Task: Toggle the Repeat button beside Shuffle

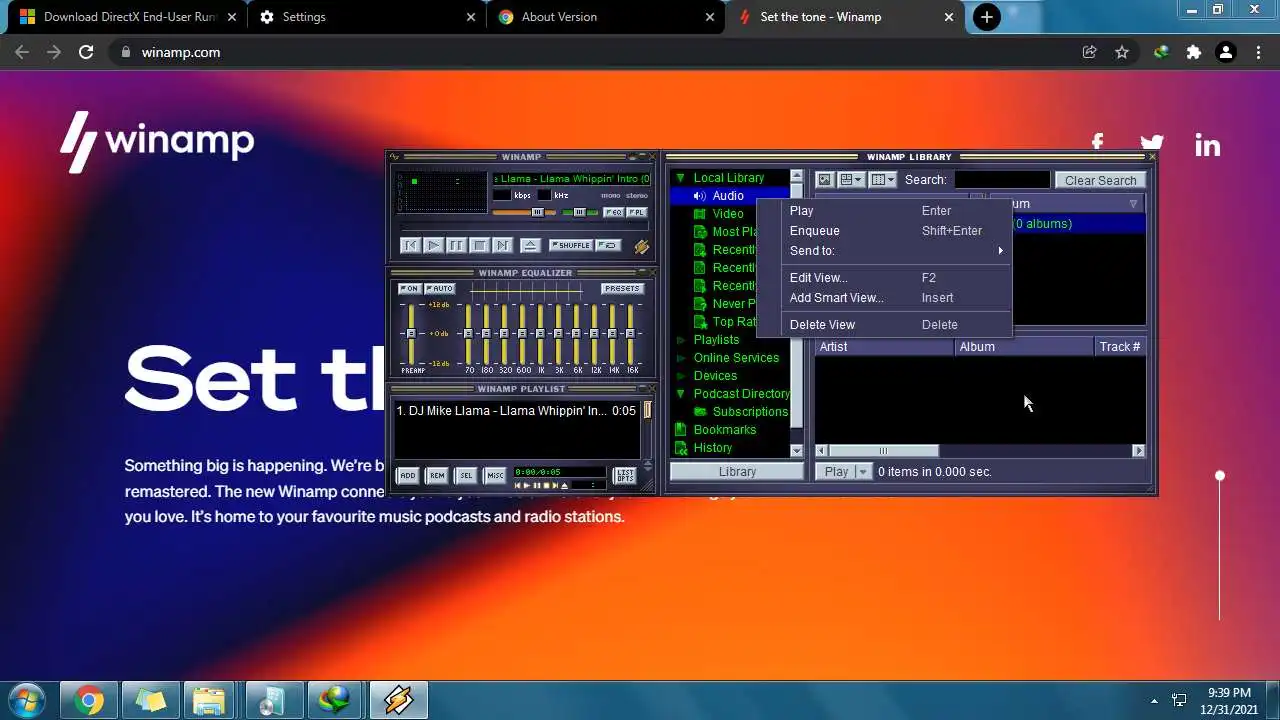Action: click(x=608, y=245)
